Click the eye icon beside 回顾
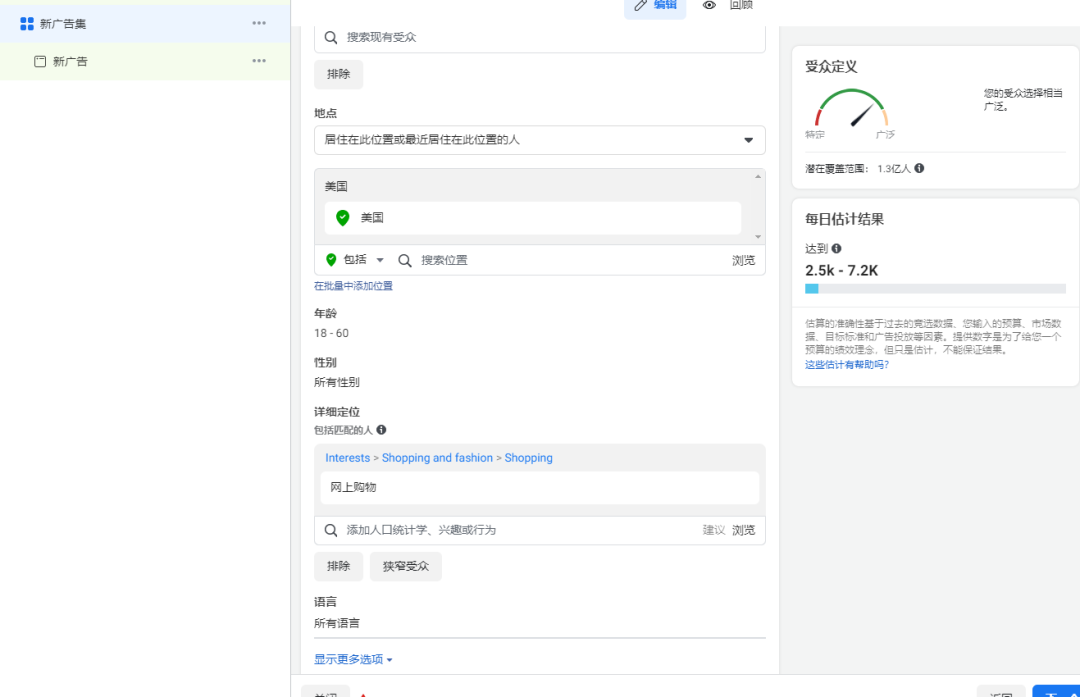Image resolution: width=1080 pixels, height=697 pixels. [x=710, y=6]
